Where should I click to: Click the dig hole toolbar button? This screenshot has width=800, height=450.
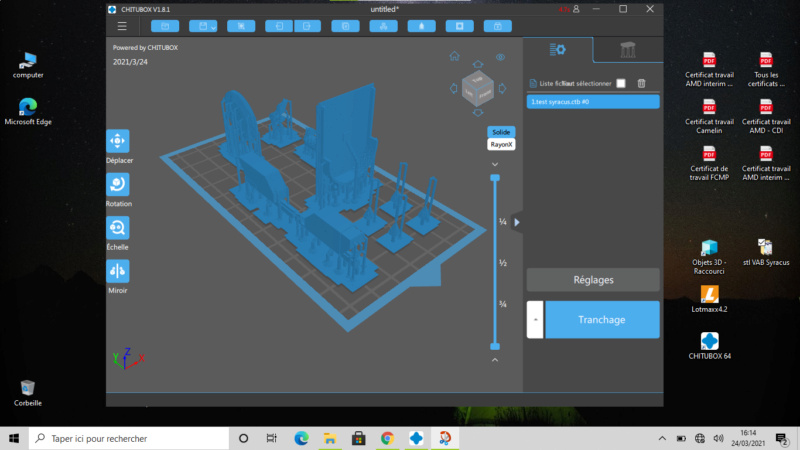tap(460, 26)
